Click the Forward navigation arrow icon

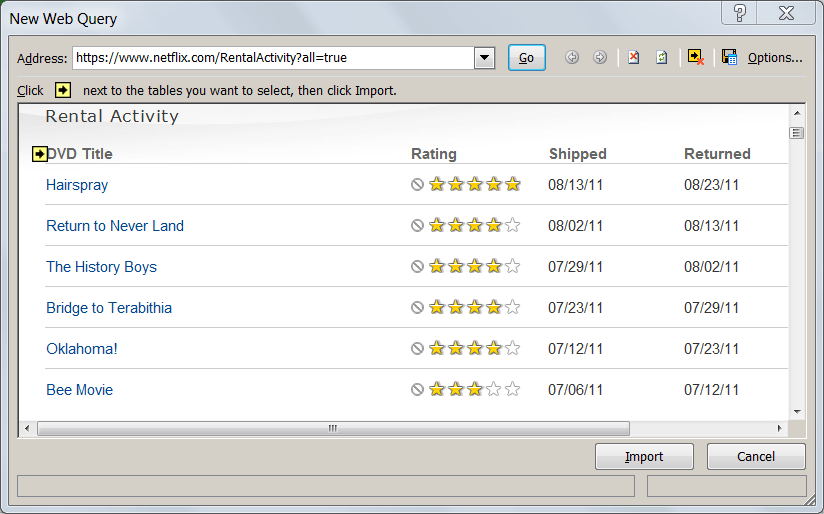[x=600, y=57]
